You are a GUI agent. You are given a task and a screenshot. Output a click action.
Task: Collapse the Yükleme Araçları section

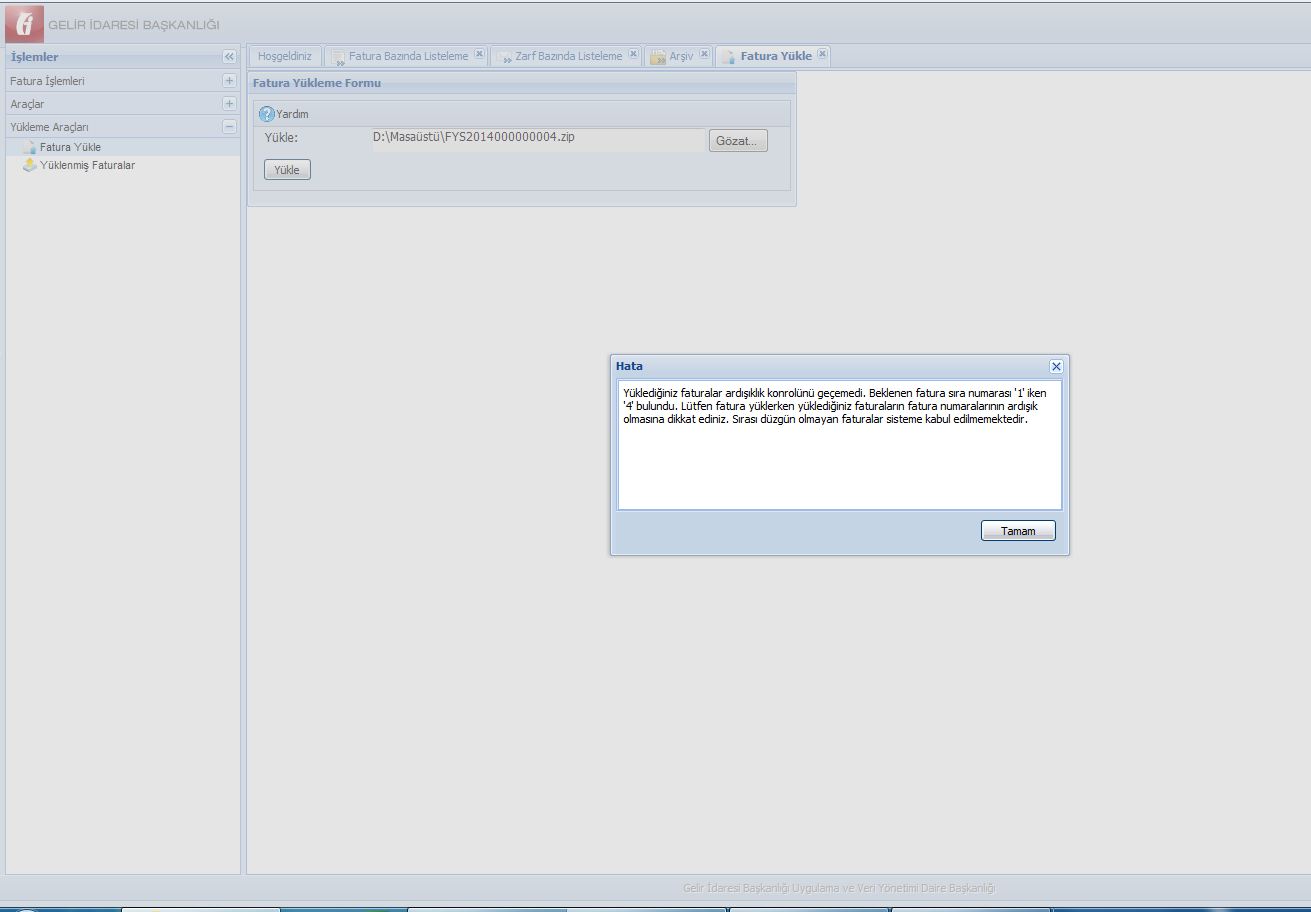pos(229,127)
